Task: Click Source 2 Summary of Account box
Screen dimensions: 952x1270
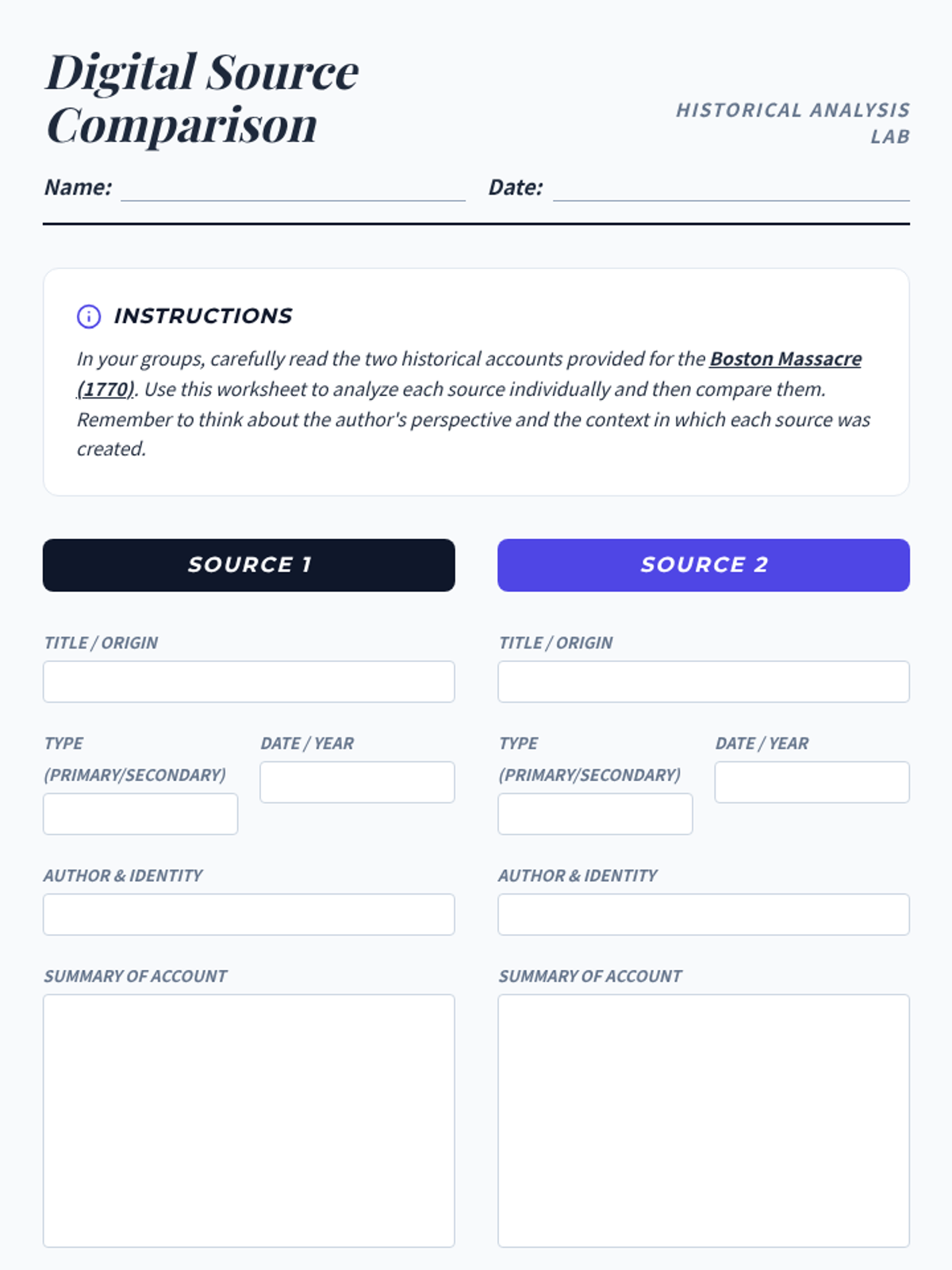Action: [x=703, y=1120]
